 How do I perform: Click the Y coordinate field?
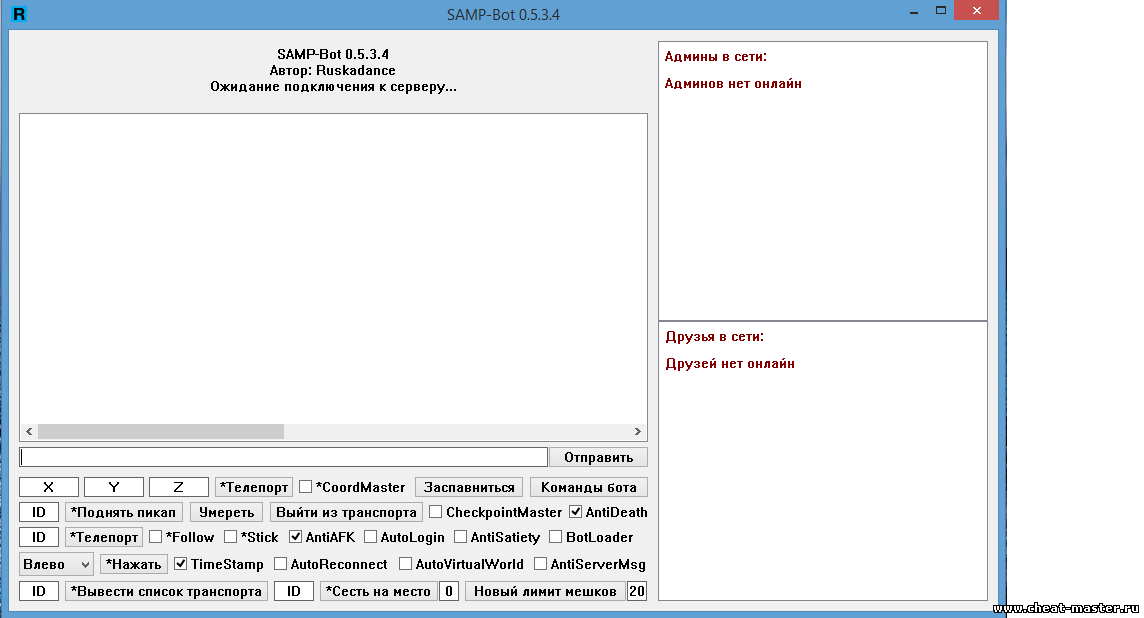click(x=114, y=487)
